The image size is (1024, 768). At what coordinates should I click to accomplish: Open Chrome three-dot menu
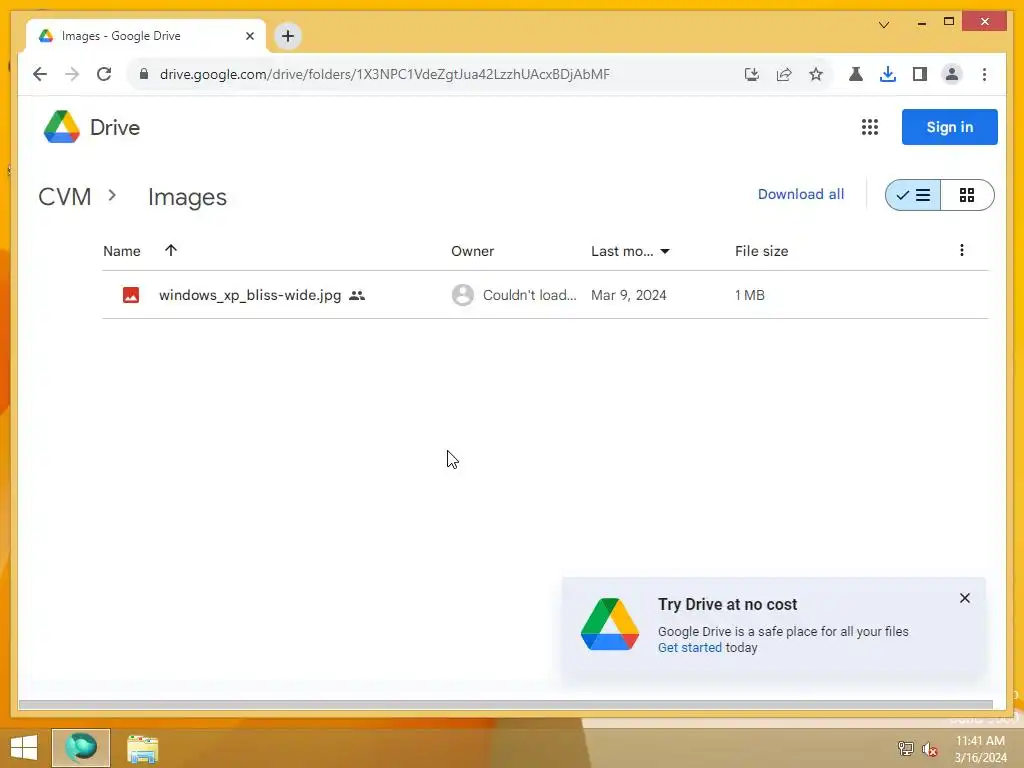(x=984, y=74)
